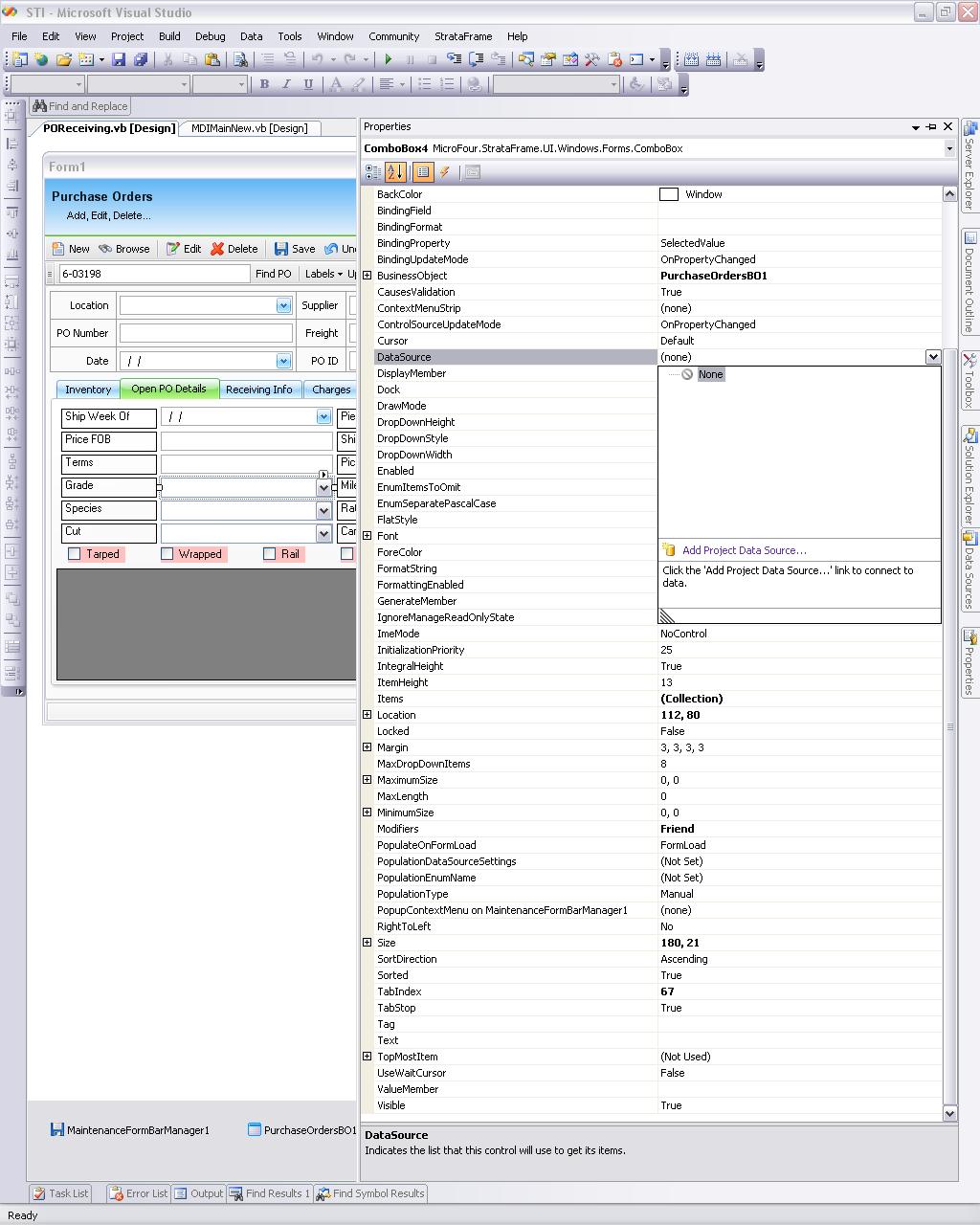Open the DataSource property dropdown arrow

coord(932,357)
